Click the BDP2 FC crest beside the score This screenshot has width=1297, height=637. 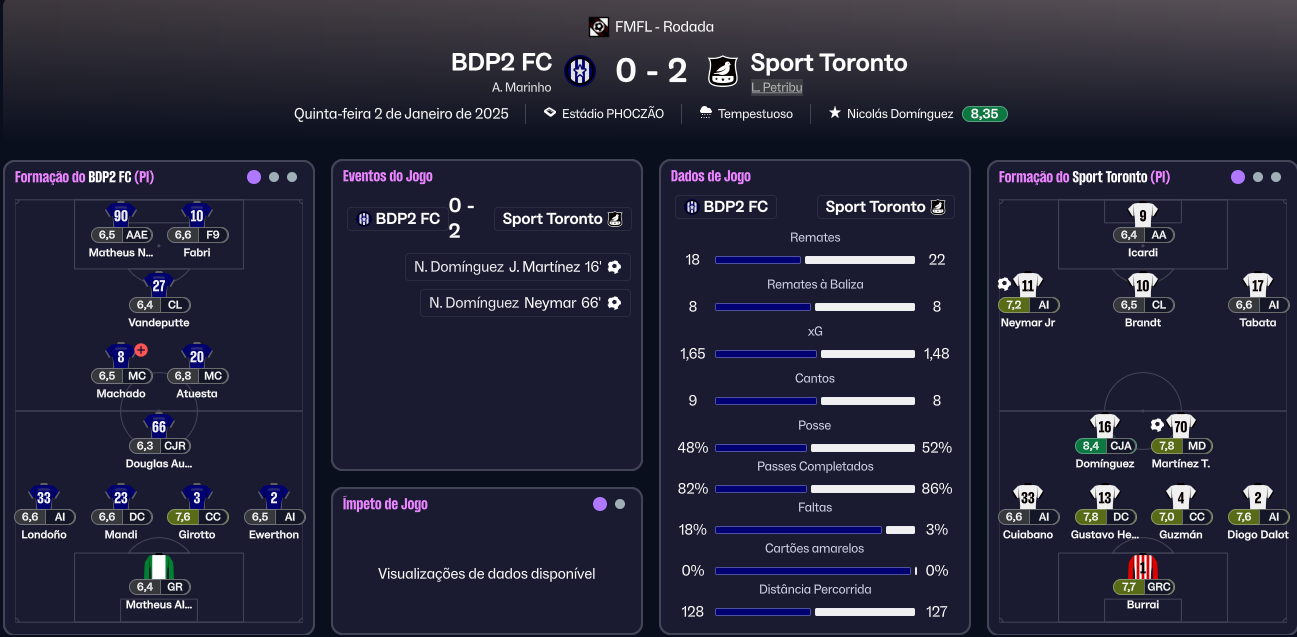coord(580,71)
